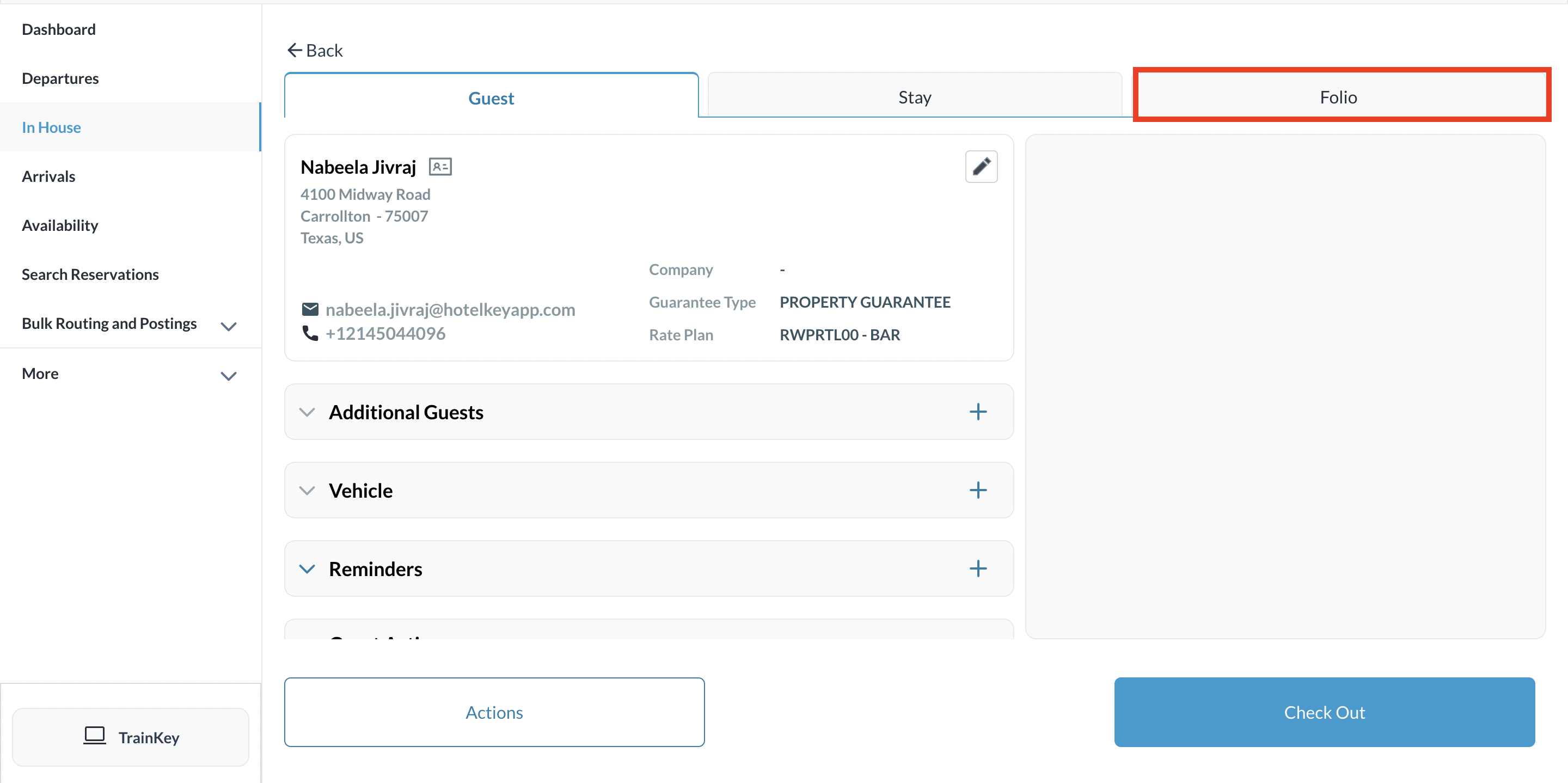Expand the Vehicle section chevron
The image size is (1568, 783).
pyautogui.click(x=307, y=490)
